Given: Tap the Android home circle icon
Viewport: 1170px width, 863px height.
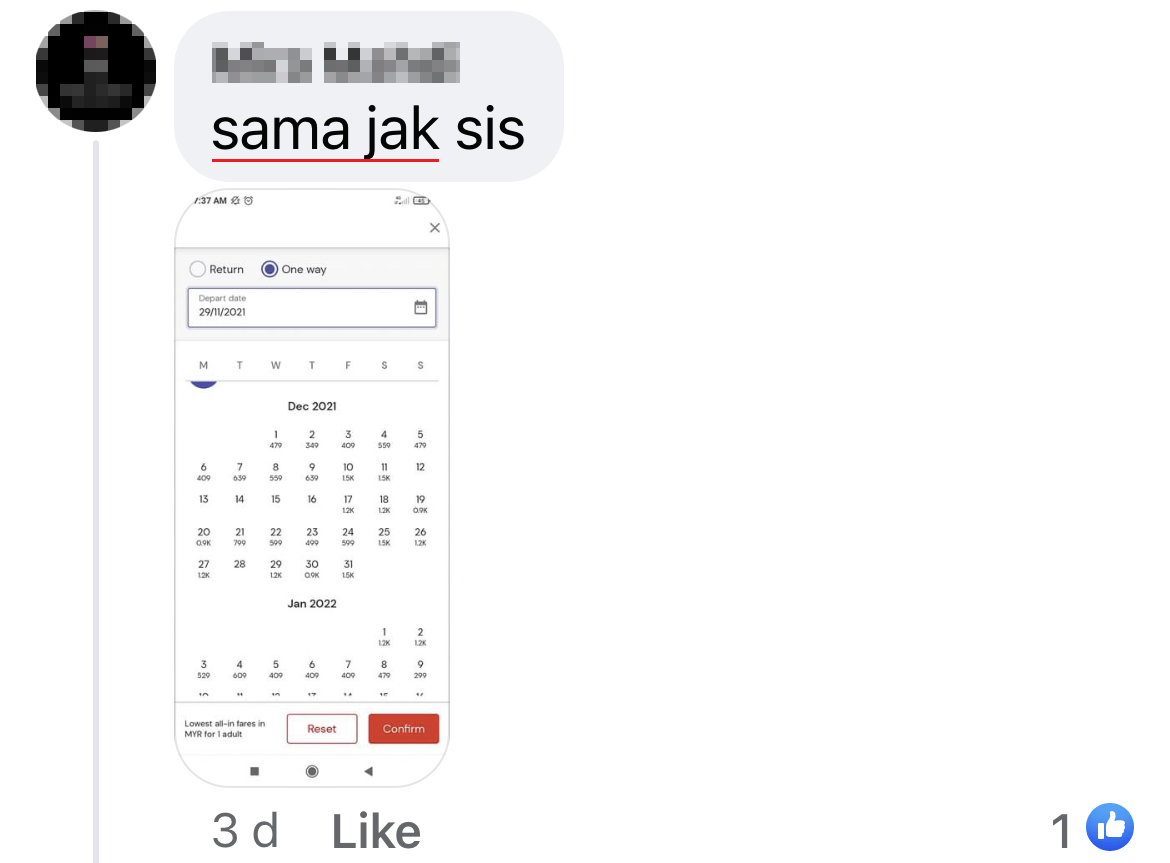Looking at the screenshot, I should pyautogui.click(x=312, y=771).
